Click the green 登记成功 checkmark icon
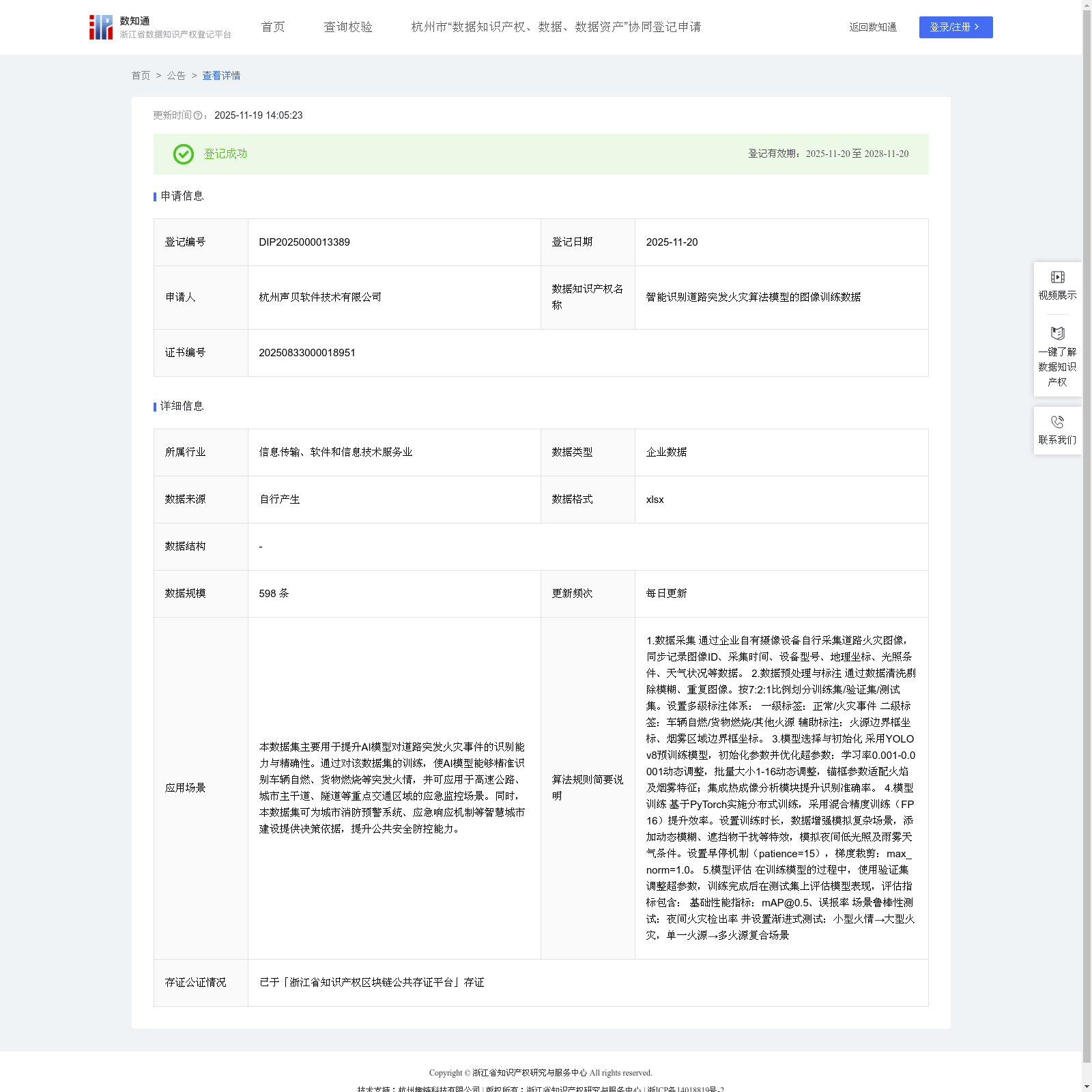The image size is (1092, 1092). (183, 154)
